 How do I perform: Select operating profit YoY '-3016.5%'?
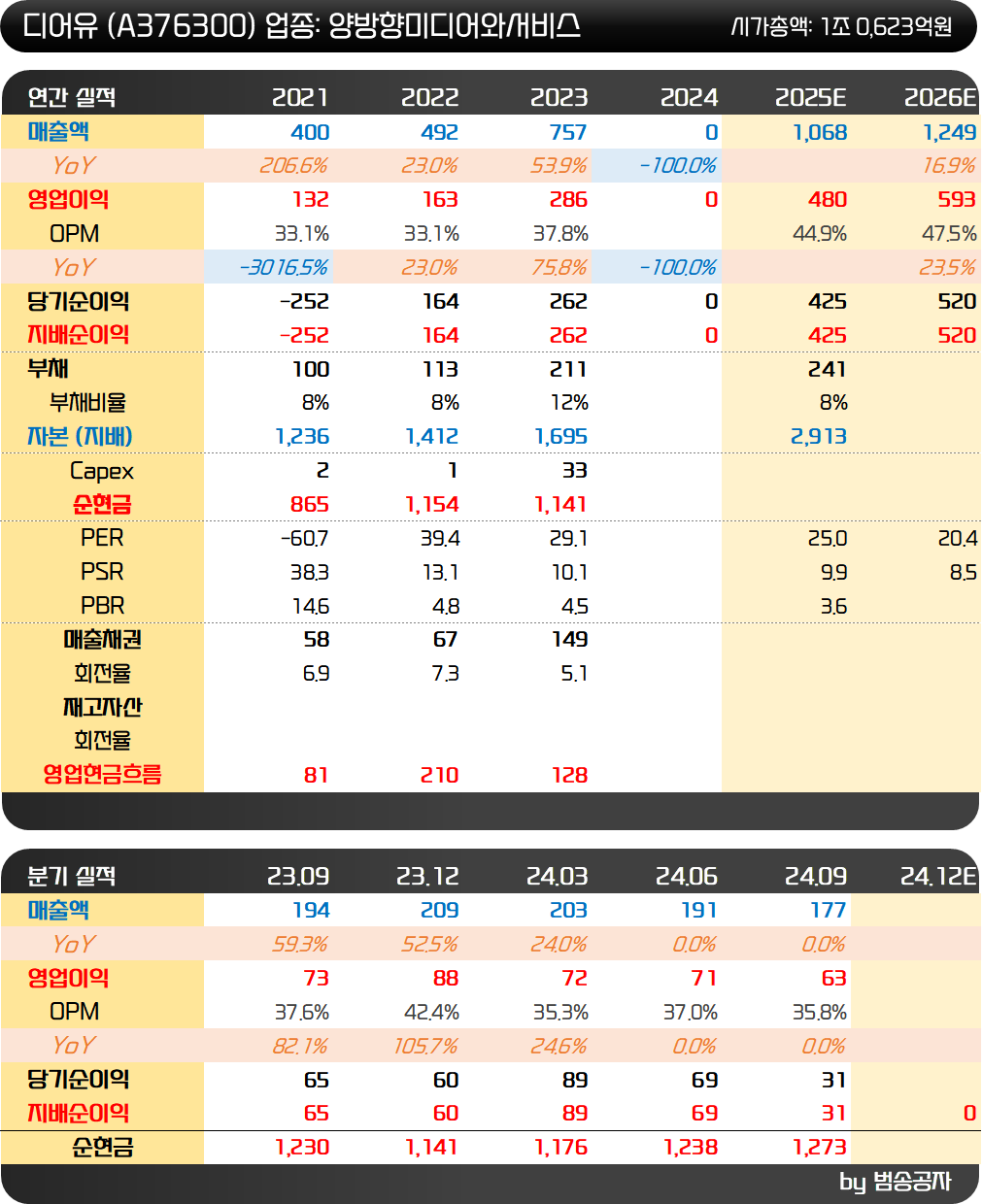pyautogui.click(x=284, y=267)
